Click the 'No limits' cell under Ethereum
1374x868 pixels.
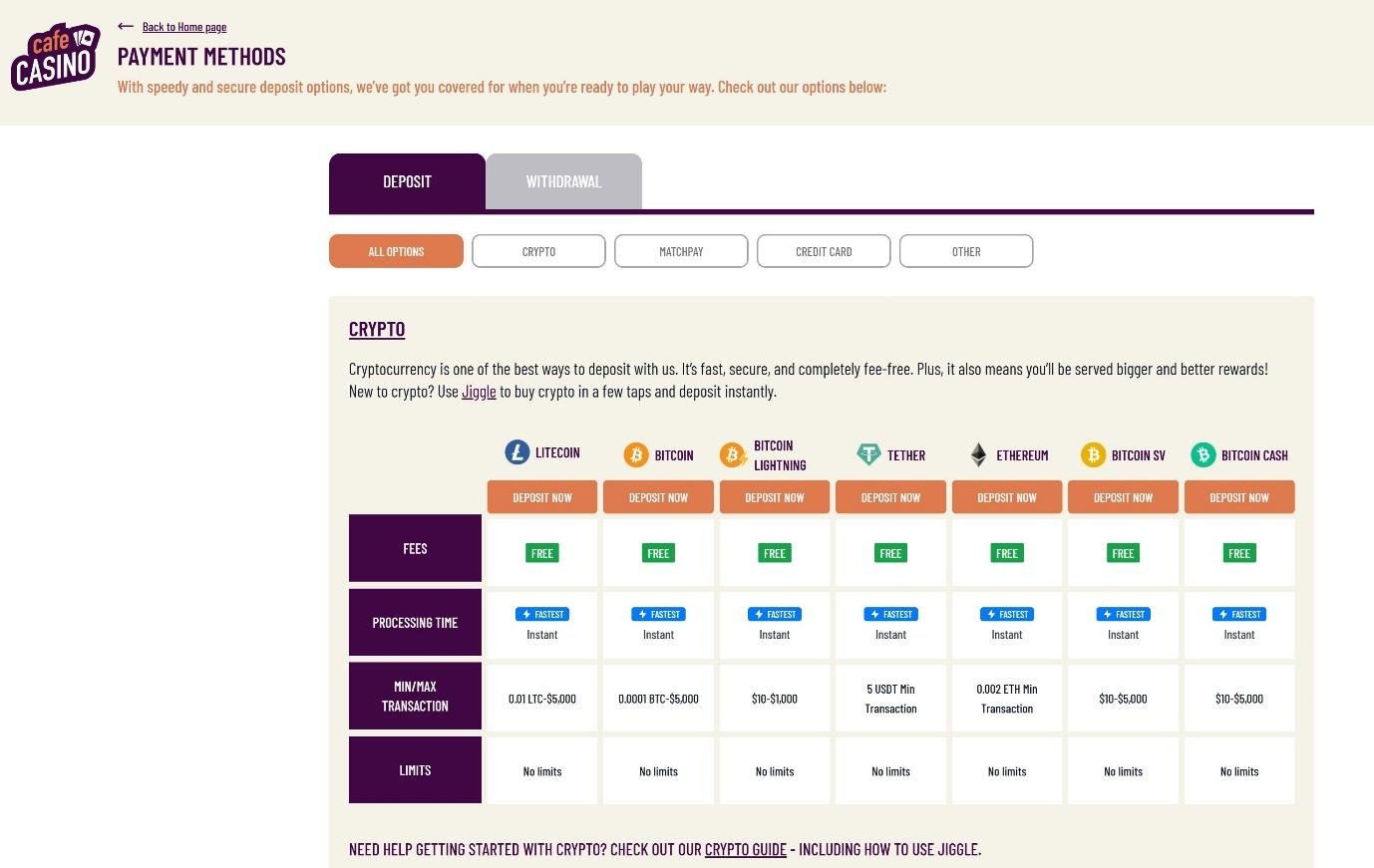(1007, 771)
